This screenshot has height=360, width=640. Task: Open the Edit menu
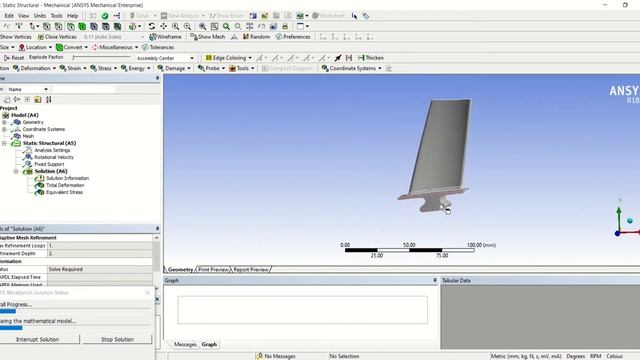[x=9, y=16]
